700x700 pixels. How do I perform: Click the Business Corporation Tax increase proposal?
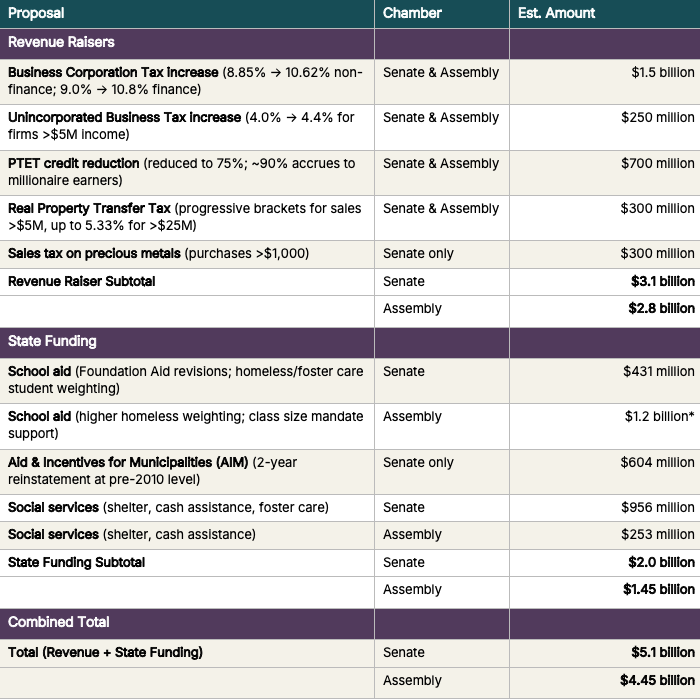(113, 73)
